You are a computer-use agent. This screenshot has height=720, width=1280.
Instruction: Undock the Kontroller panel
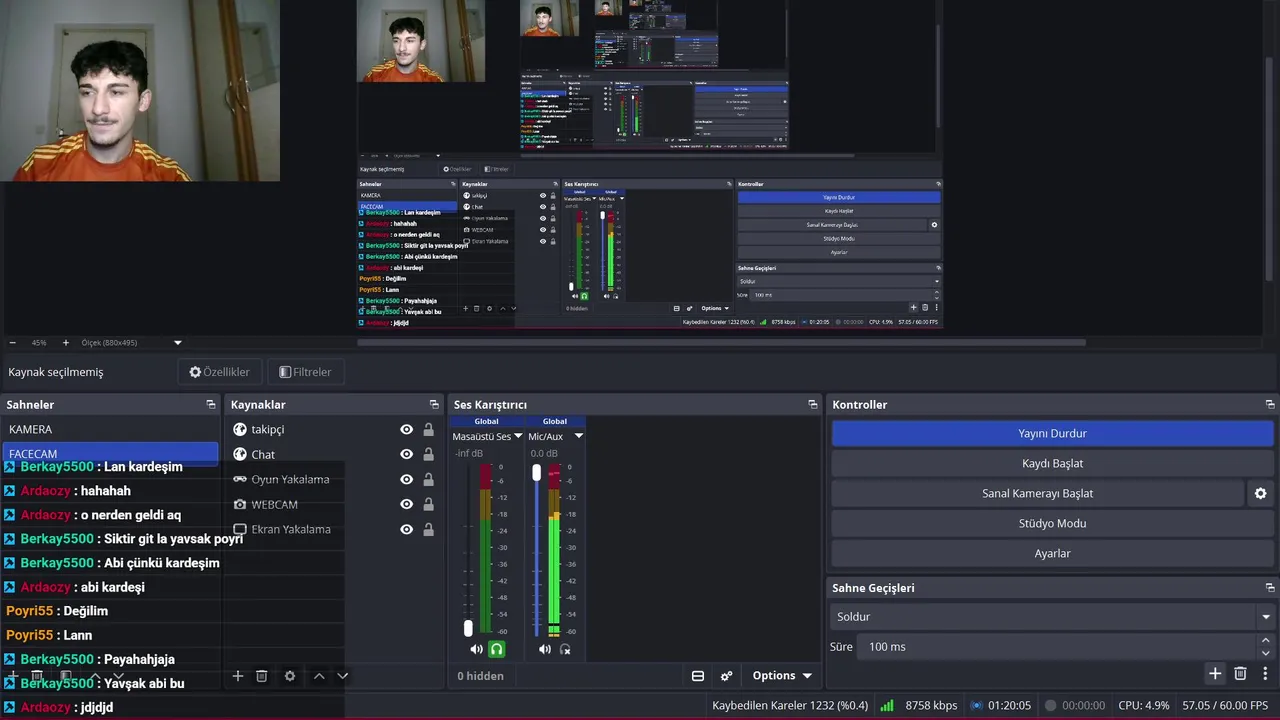[1270, 405]
